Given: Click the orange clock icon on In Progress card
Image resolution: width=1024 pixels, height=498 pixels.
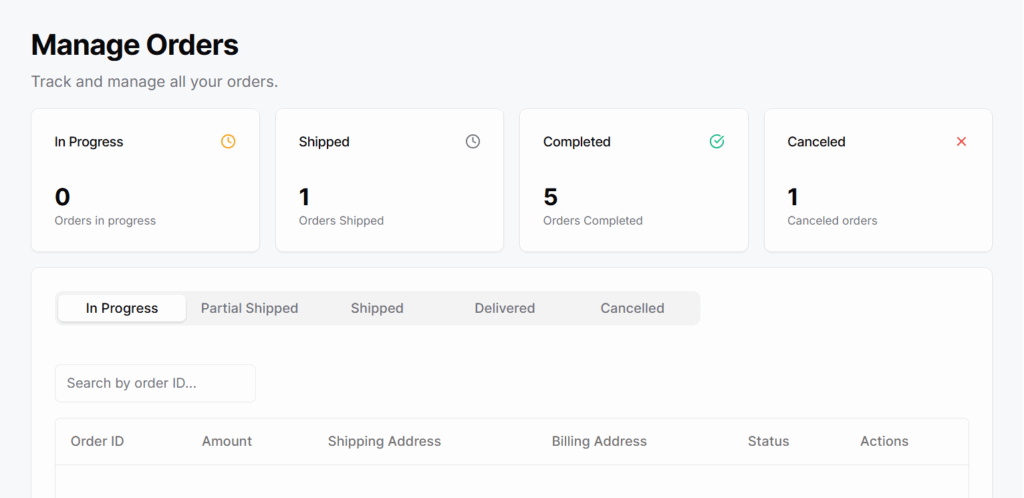Looking at the screenshot, I should (228, 142).
